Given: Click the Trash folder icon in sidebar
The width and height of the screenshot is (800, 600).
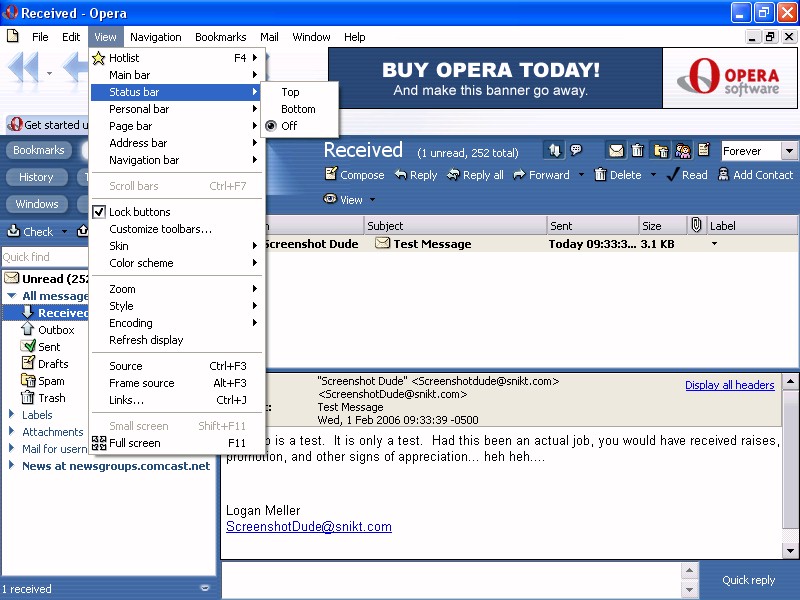Looking at the screenshot, I should [29, 398].
